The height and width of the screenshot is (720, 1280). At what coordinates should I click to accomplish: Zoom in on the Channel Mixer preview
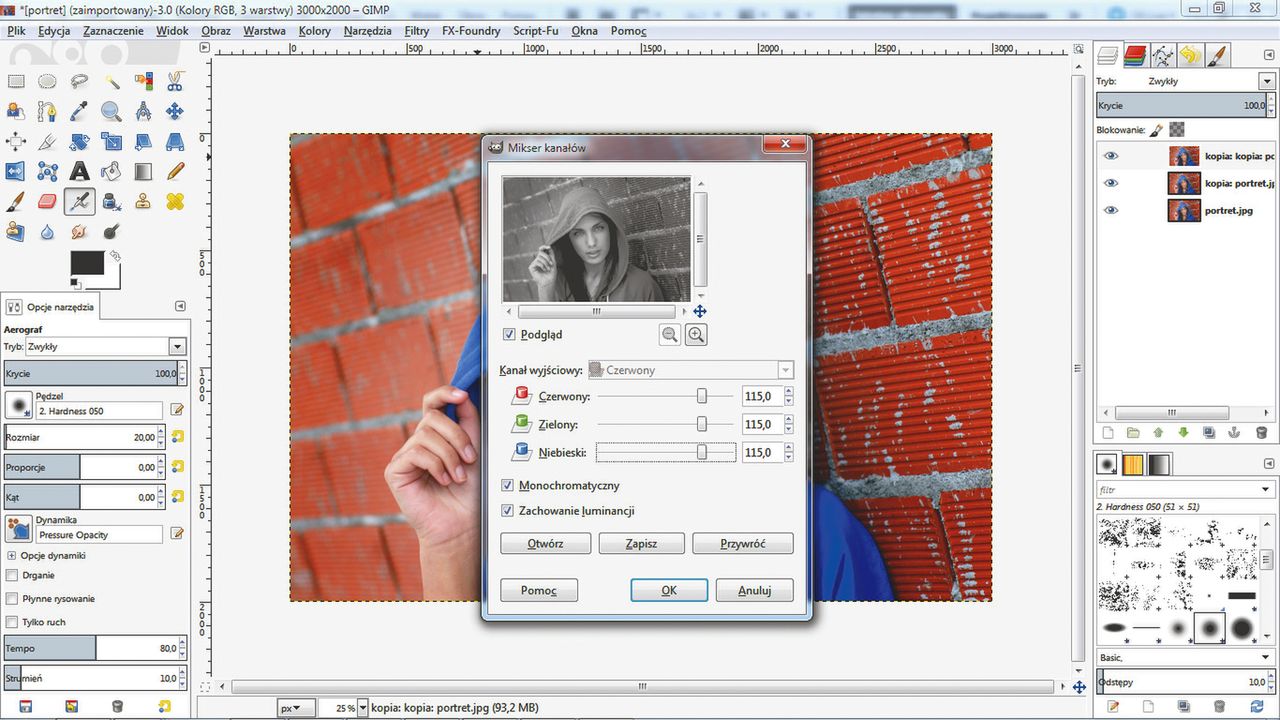click(x=696, y=335)
